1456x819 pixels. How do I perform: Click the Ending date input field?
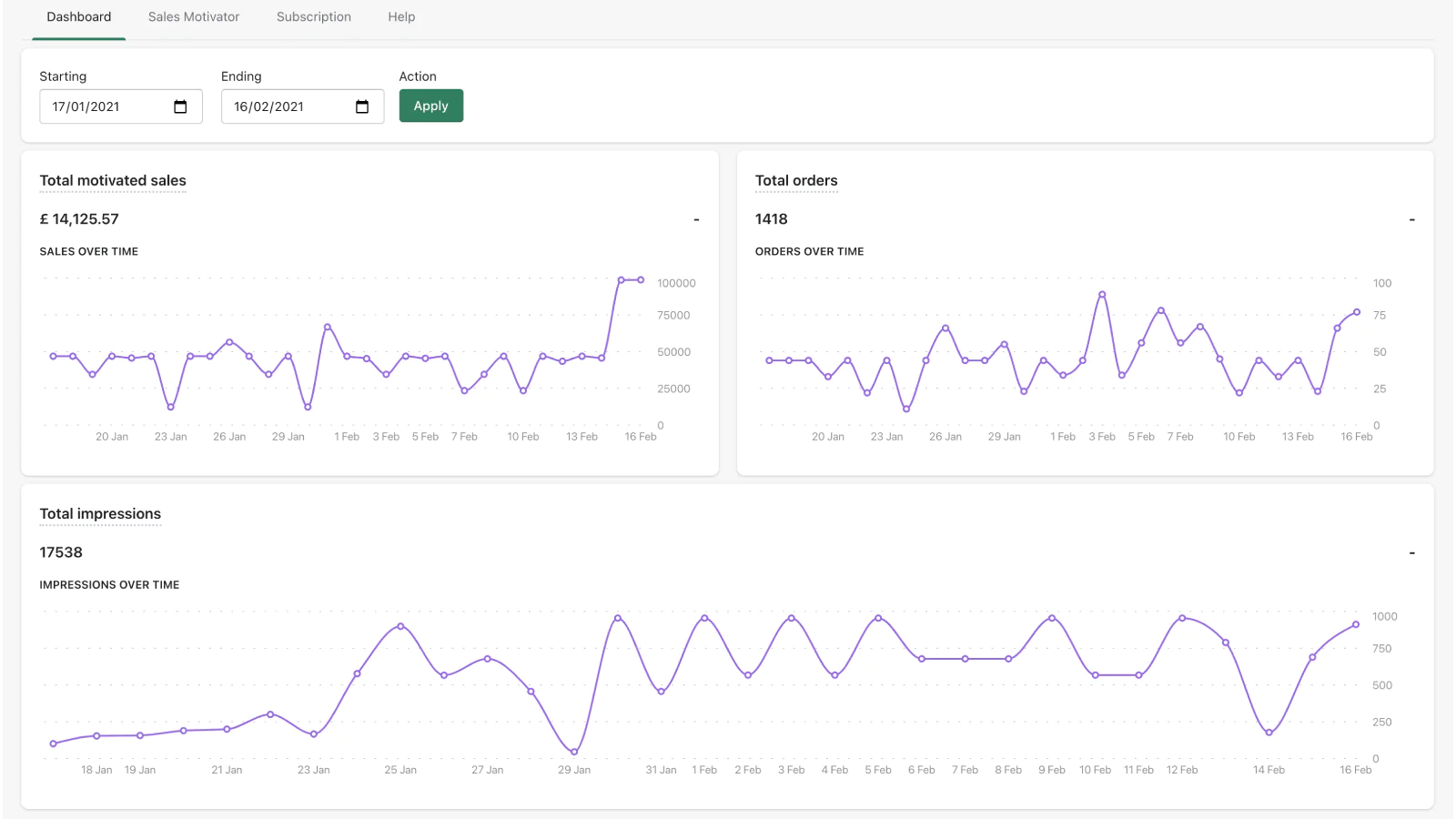click(x=287, y=106)
